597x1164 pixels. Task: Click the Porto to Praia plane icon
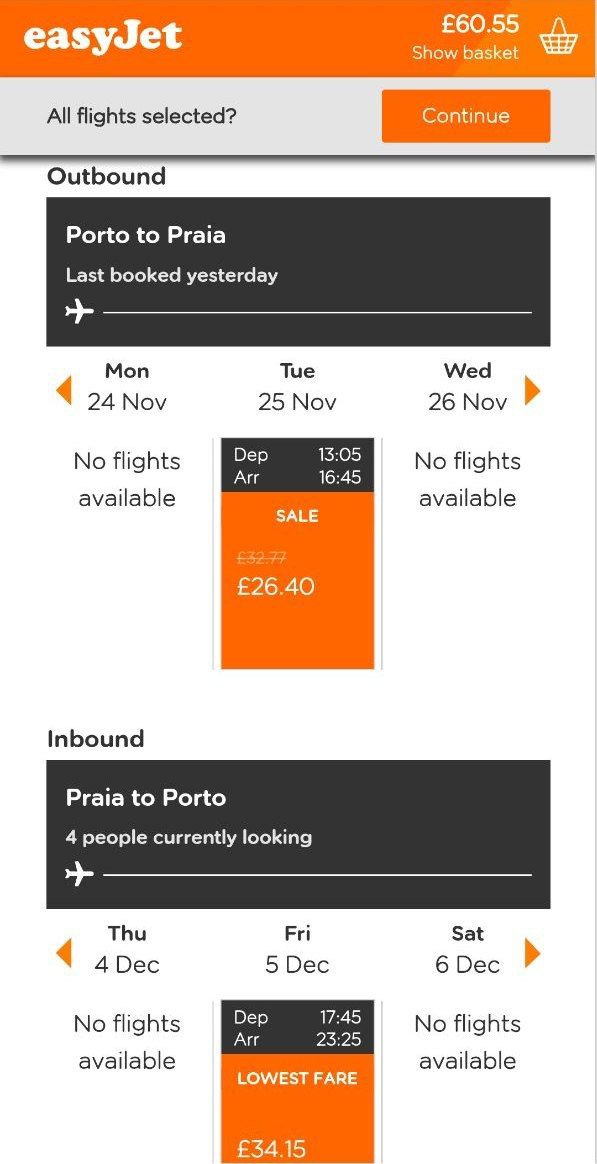(x=79, y=313)
